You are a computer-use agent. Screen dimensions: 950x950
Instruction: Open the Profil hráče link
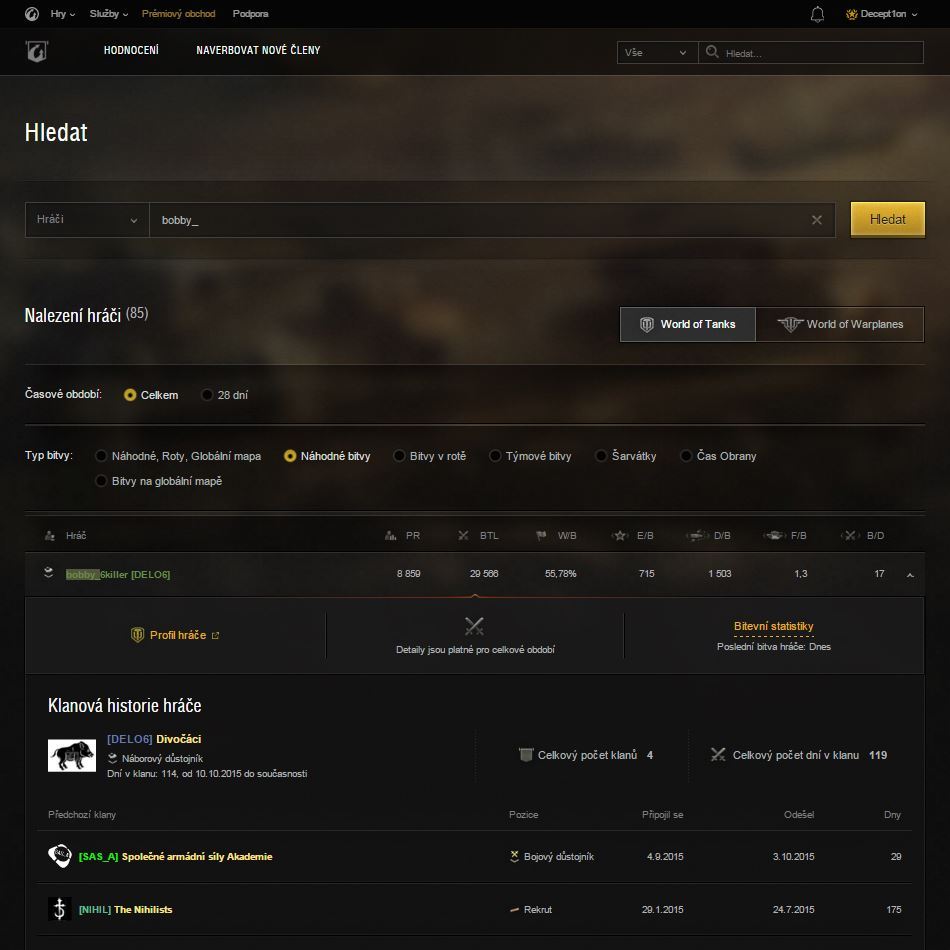[x=176, y=635]
